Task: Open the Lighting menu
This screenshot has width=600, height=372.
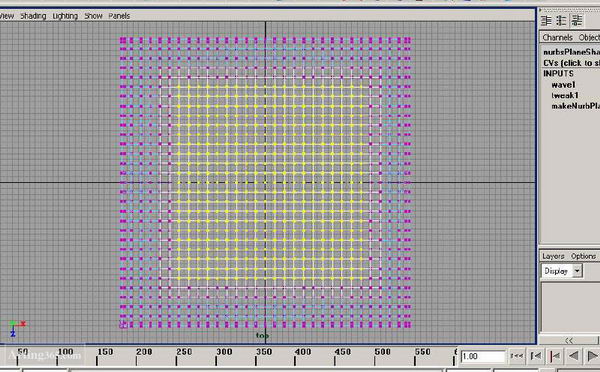Action: 65,16
